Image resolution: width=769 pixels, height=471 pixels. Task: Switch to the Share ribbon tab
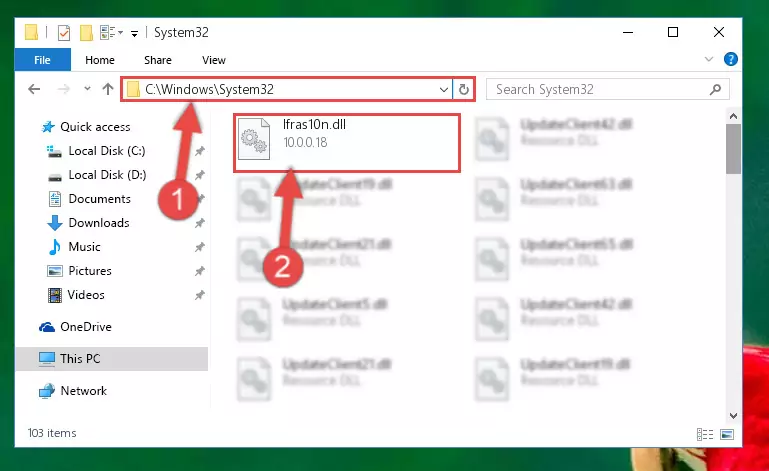pos(157,60)
